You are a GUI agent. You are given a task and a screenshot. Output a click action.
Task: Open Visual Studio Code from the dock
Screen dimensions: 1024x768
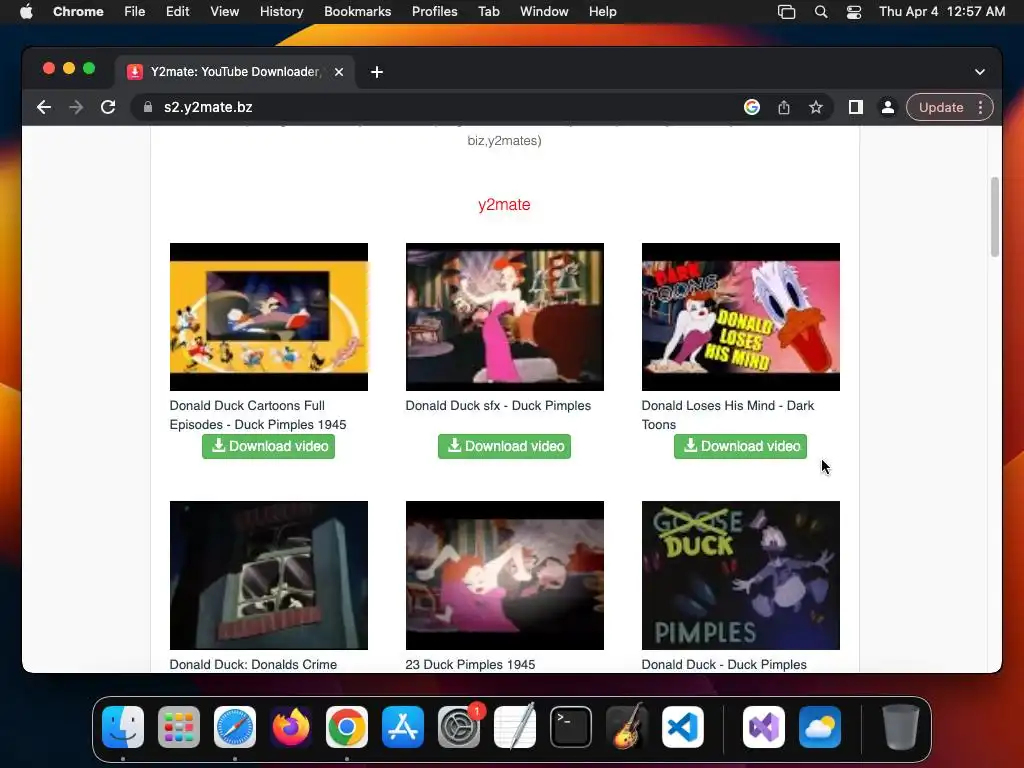[x=682, y=727]
